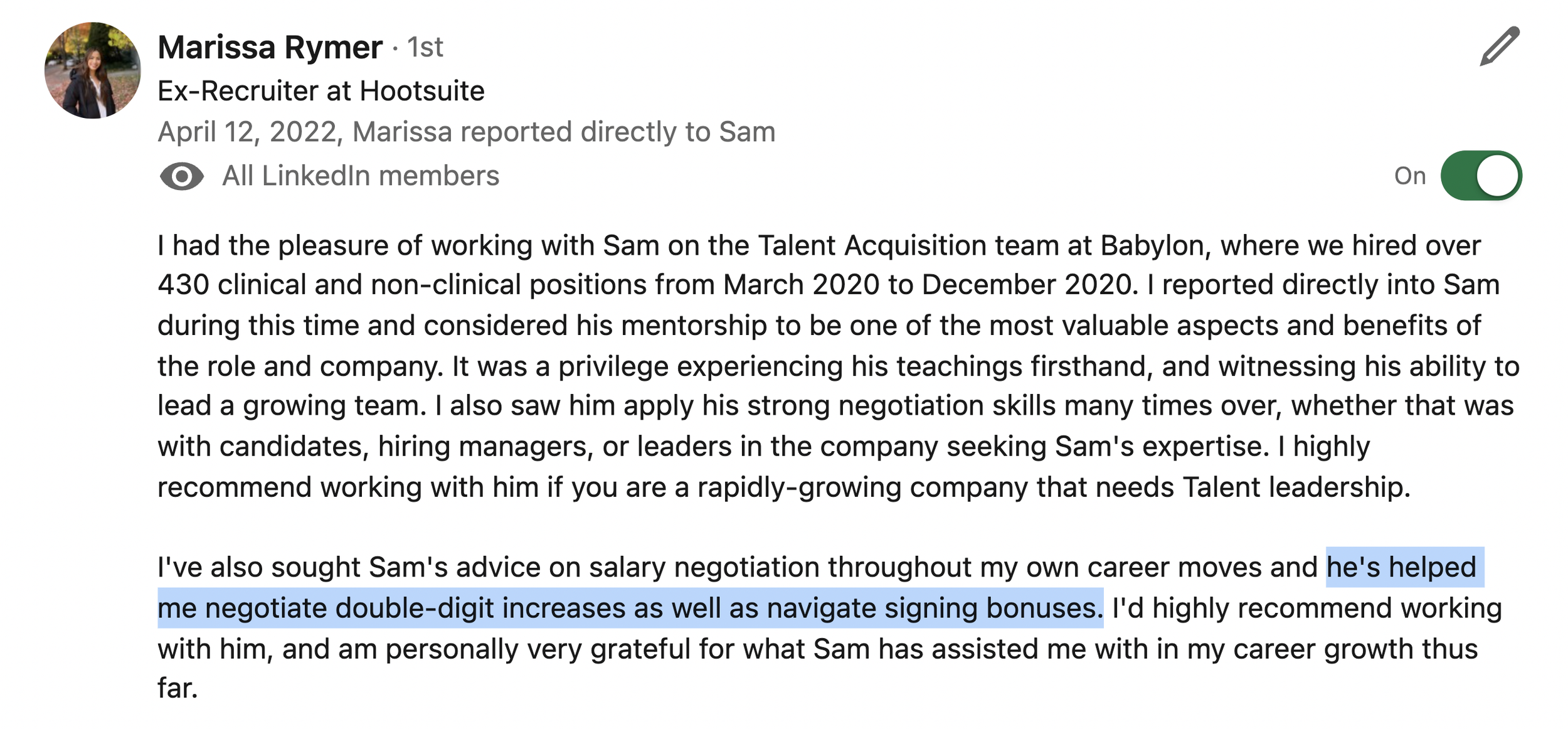Click the pencil edit icon

1500,46
